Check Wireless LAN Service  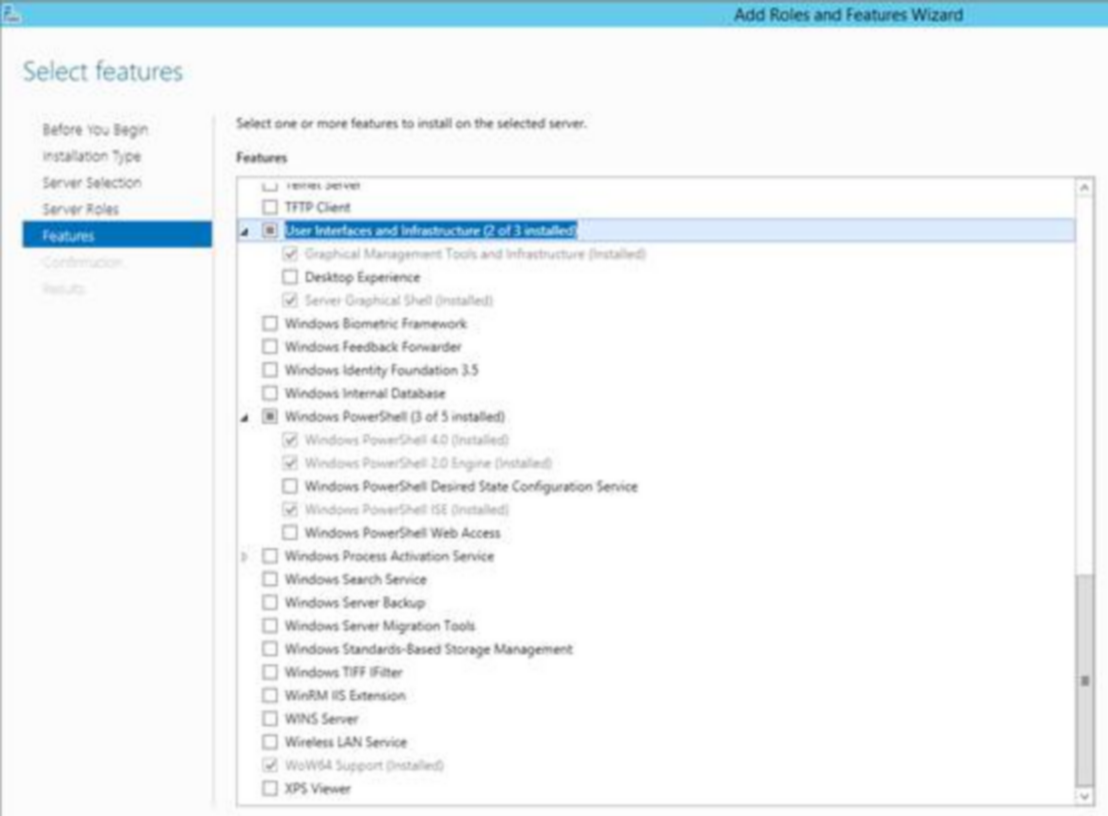click(270, 742)
